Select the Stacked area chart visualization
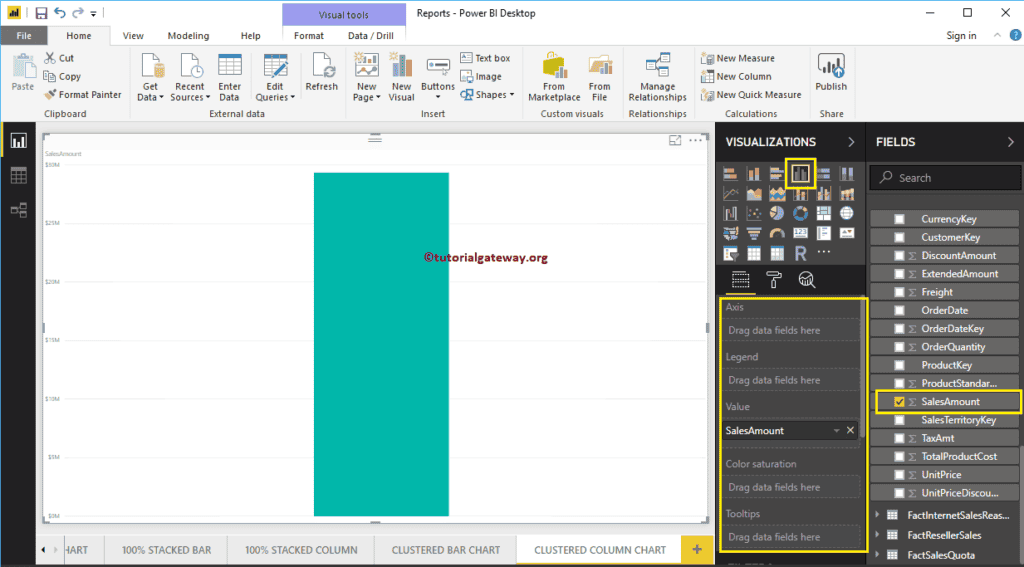This screenshot has height=567, width=1024. [776, 193]
